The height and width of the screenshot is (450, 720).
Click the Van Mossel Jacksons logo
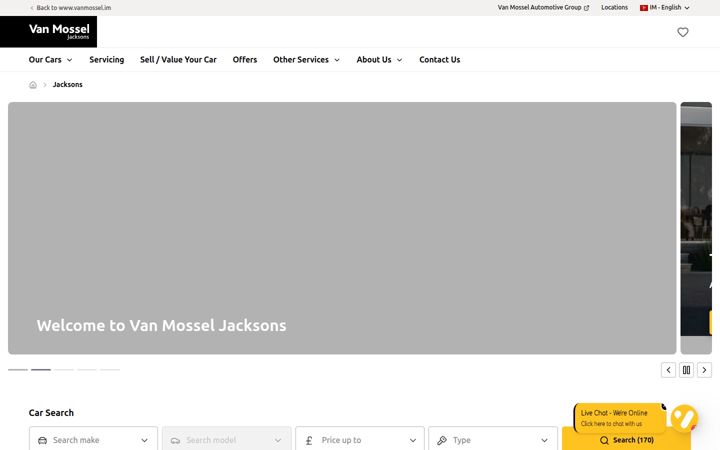click(49, 32)
